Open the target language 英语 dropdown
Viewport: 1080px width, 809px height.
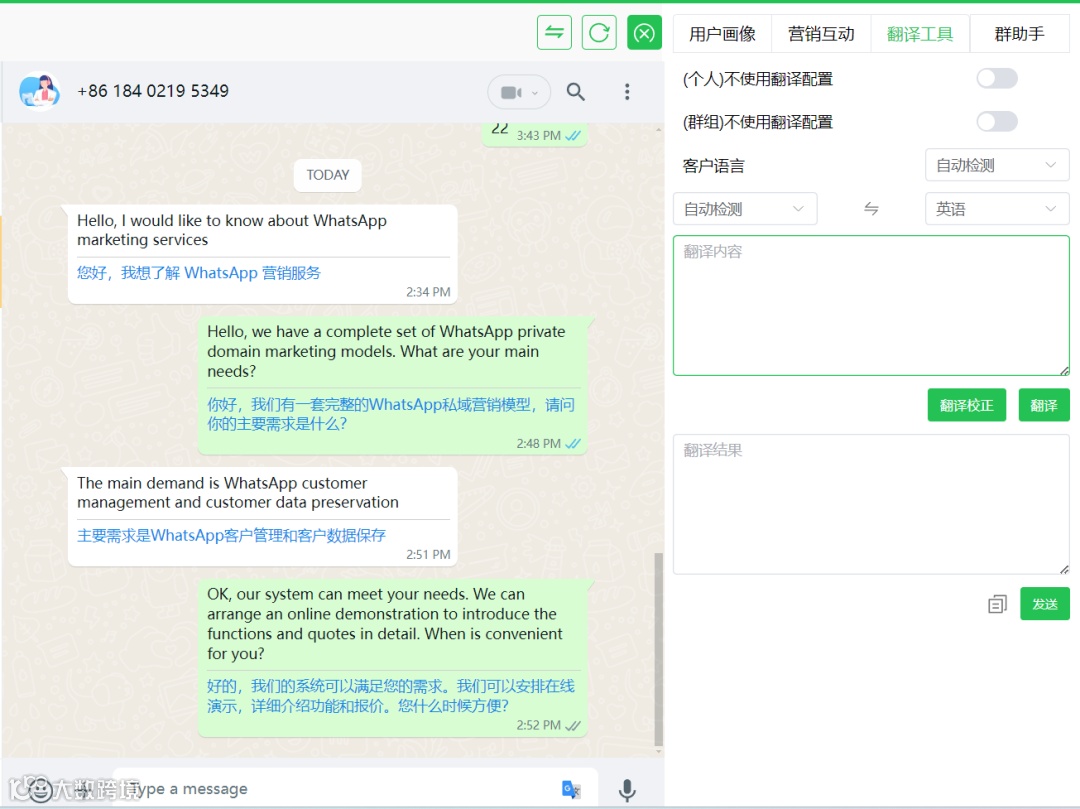pos(997,209)
